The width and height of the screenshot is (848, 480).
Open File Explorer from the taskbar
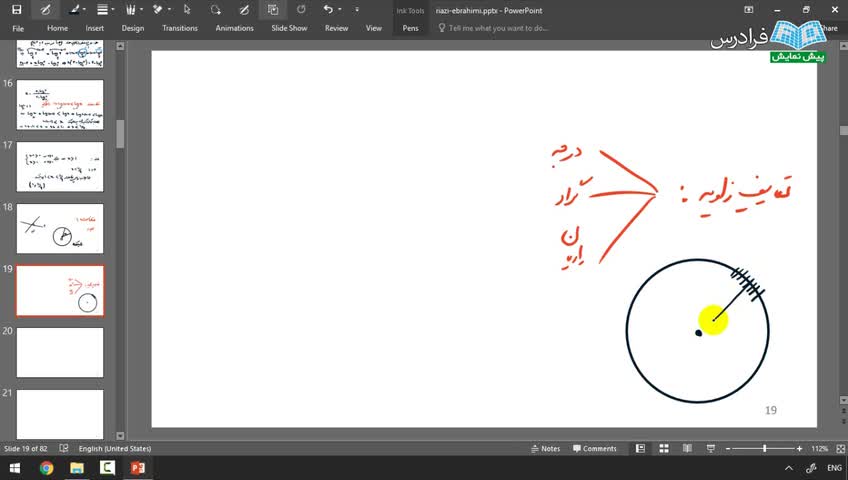77,468
